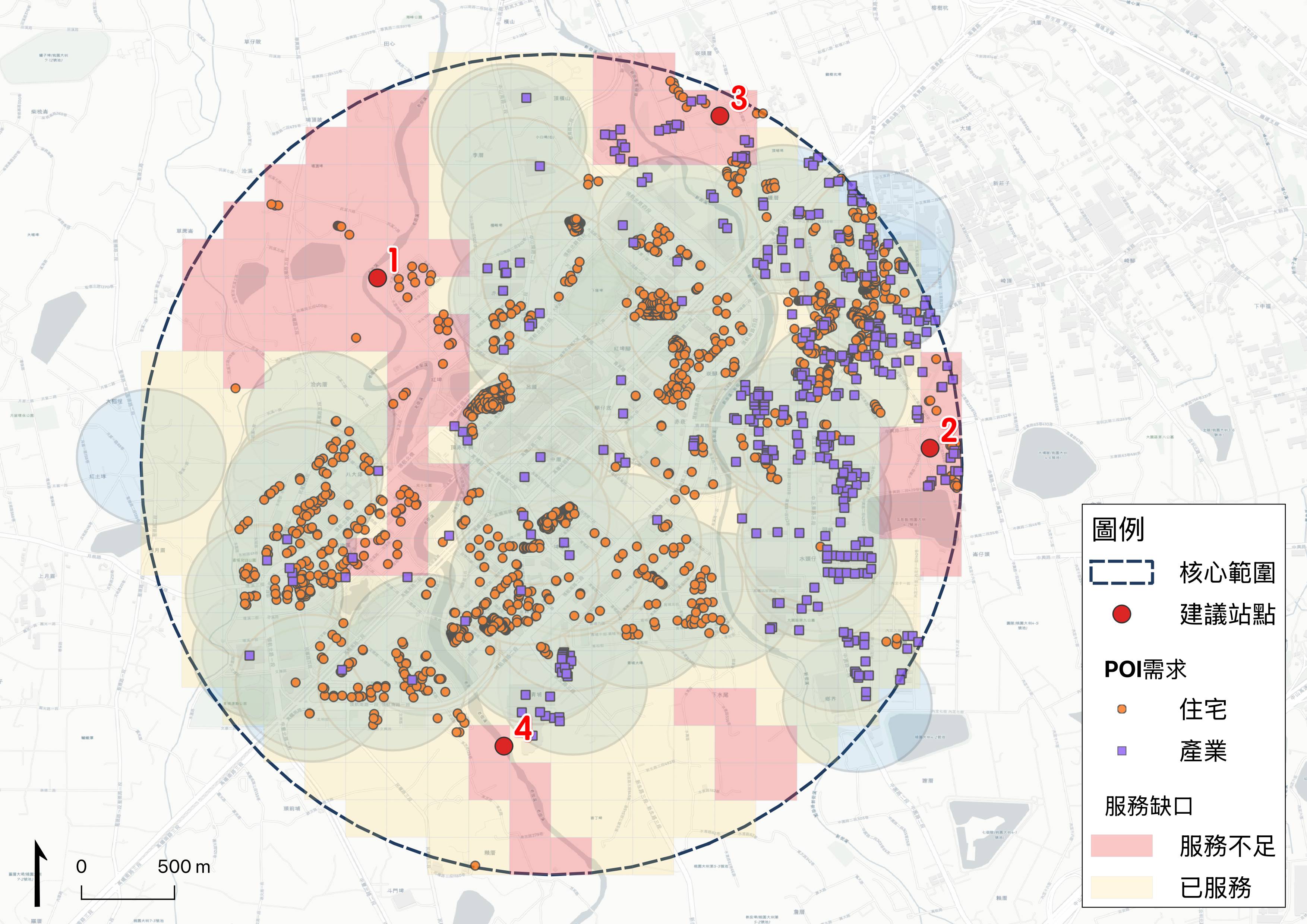Click the red number 3 label

739,98
